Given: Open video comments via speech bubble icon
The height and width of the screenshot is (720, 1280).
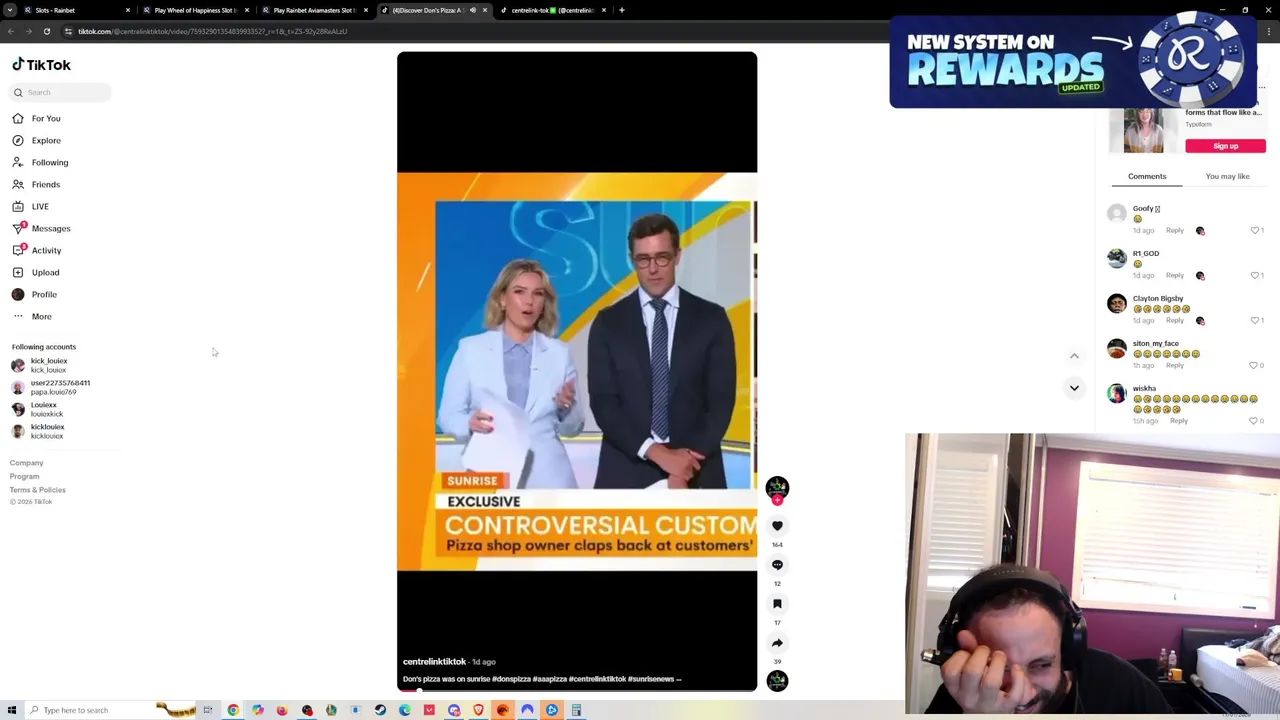Looking at the screenshot, I should (777, 565).
